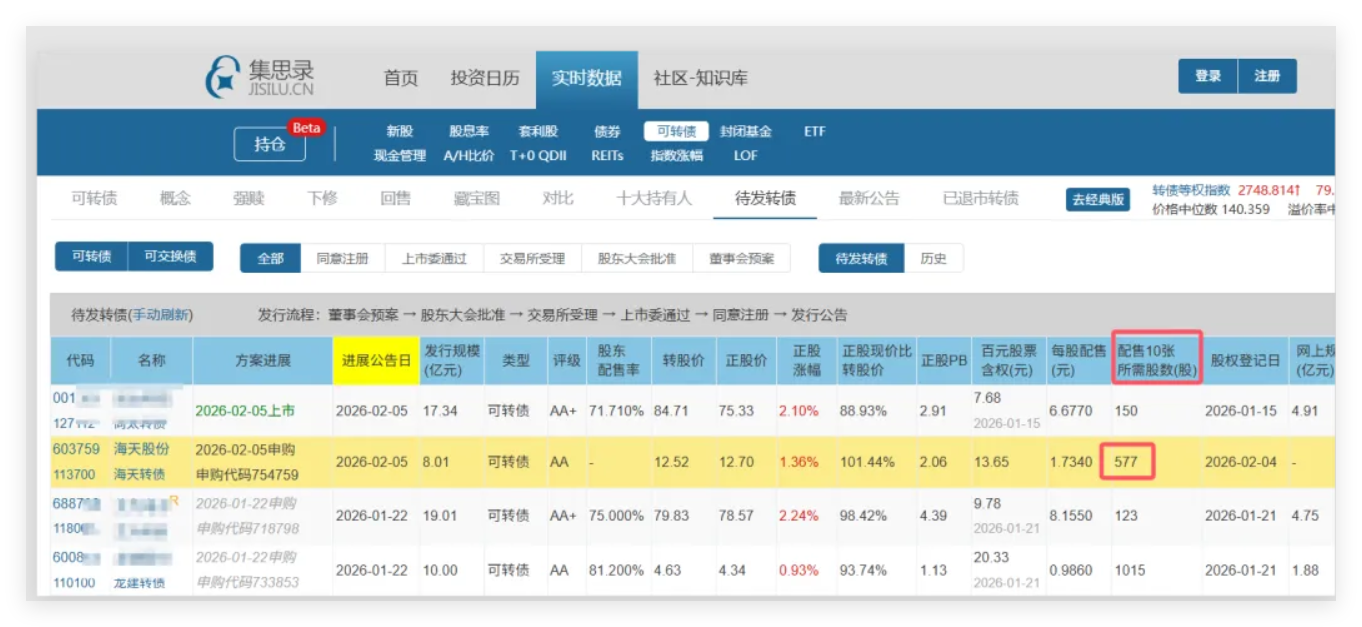Sort by the 进展公告日 column header

[375, 360]
